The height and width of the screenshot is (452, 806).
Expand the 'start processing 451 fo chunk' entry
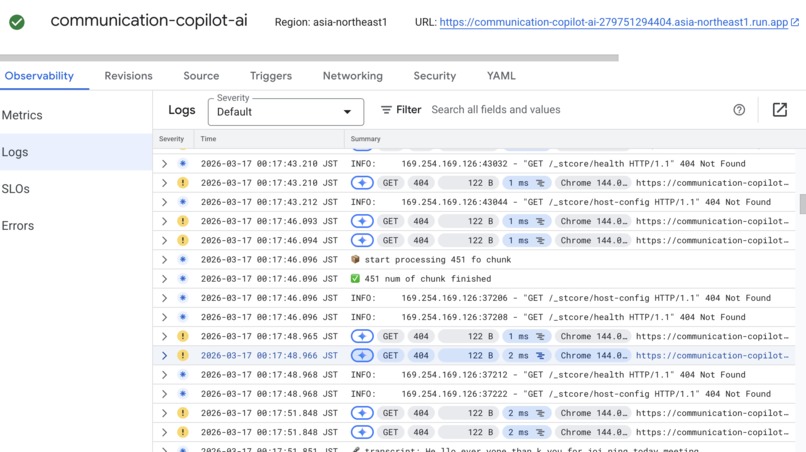[x=164, y=260]
